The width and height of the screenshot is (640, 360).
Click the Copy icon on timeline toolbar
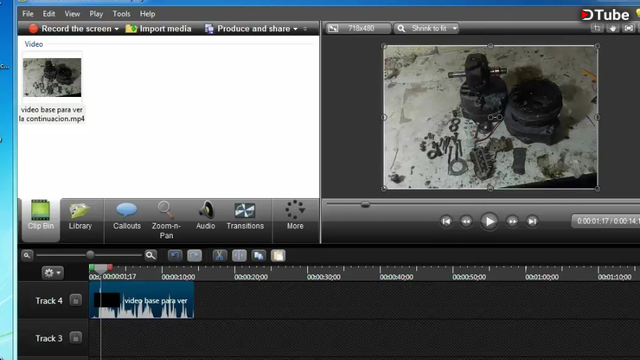click(259, 256)
